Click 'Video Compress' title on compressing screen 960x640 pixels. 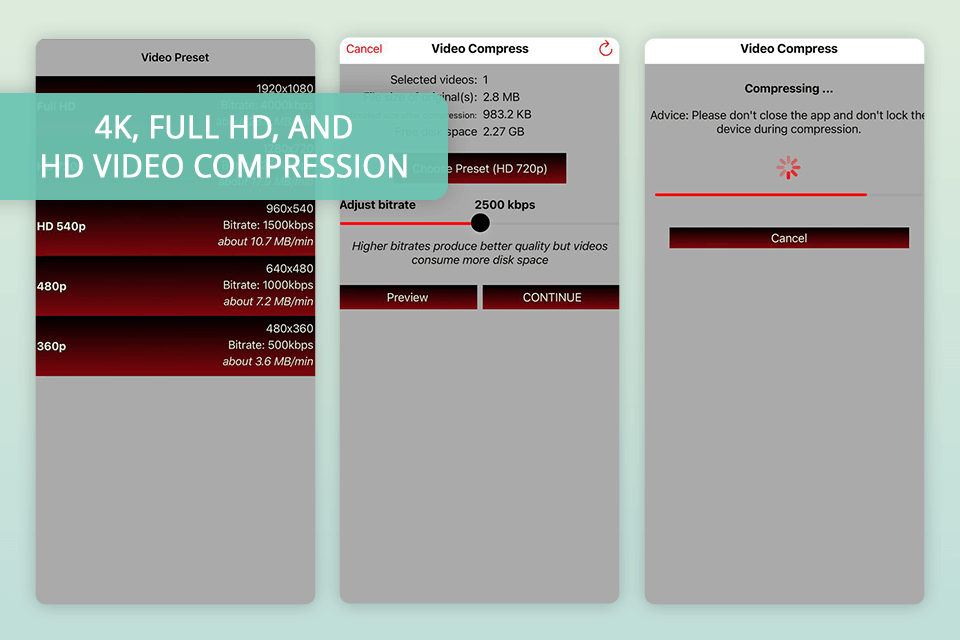(x=789, y=48)
